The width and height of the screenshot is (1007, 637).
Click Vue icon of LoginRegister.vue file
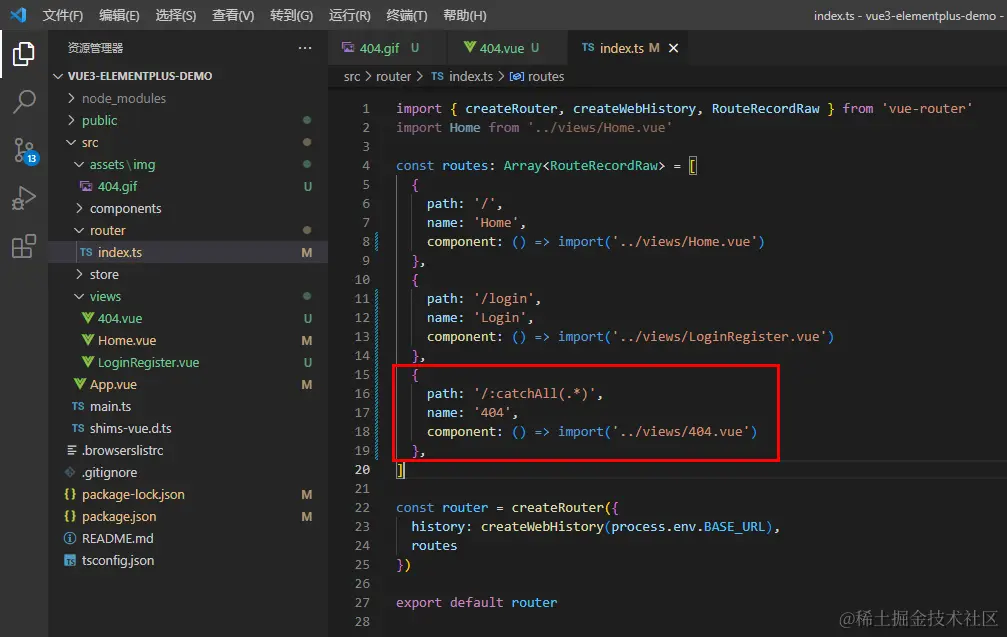88,362
